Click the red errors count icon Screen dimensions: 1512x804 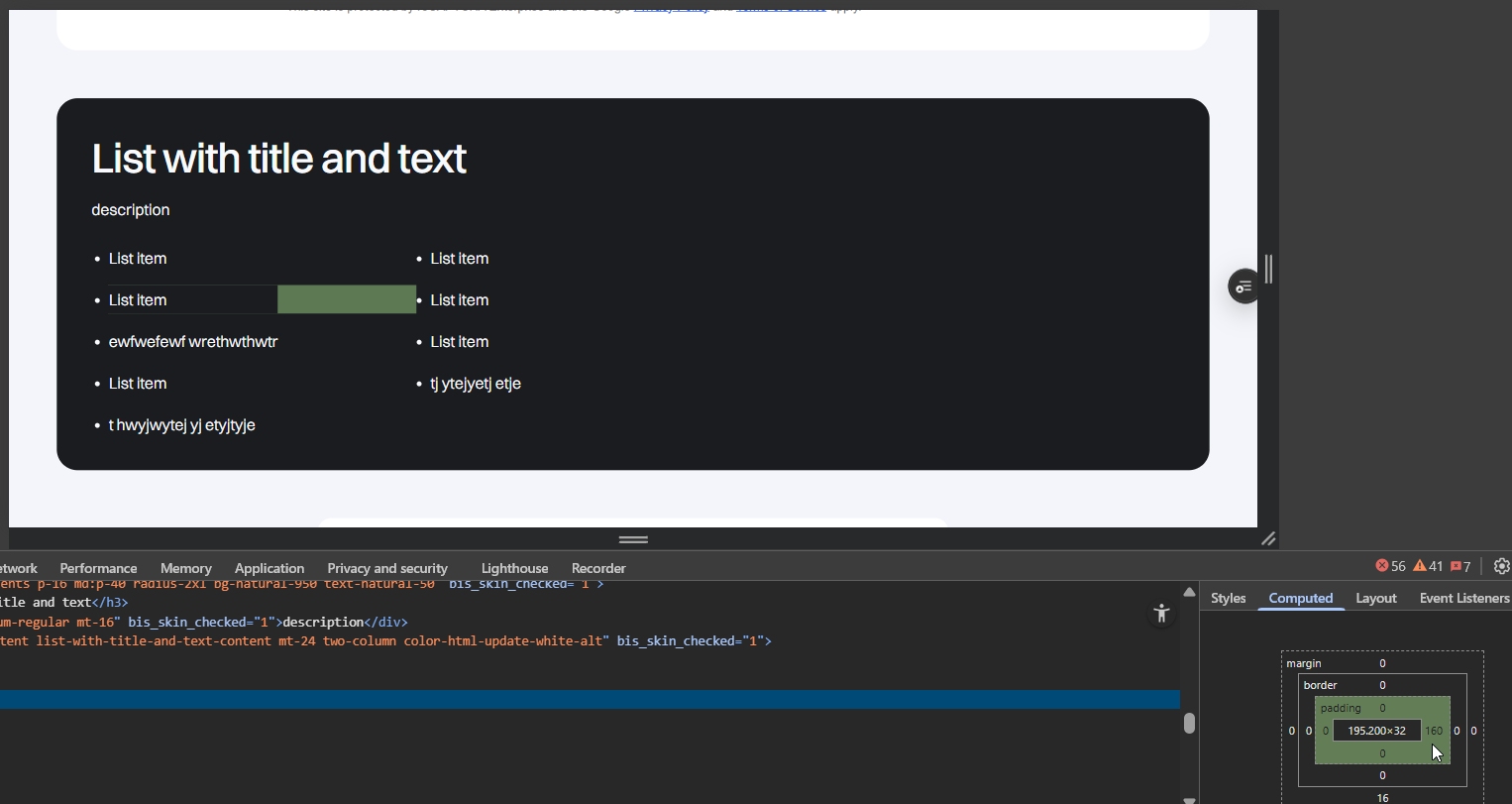[1382, 566]
